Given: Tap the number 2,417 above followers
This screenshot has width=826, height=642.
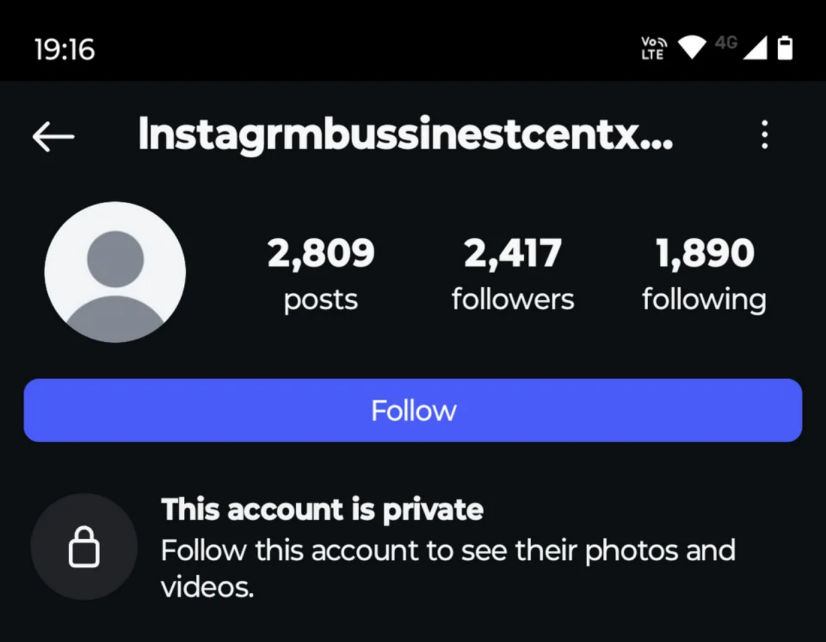Looking at the screenshot, I should (x=513, y=253).
